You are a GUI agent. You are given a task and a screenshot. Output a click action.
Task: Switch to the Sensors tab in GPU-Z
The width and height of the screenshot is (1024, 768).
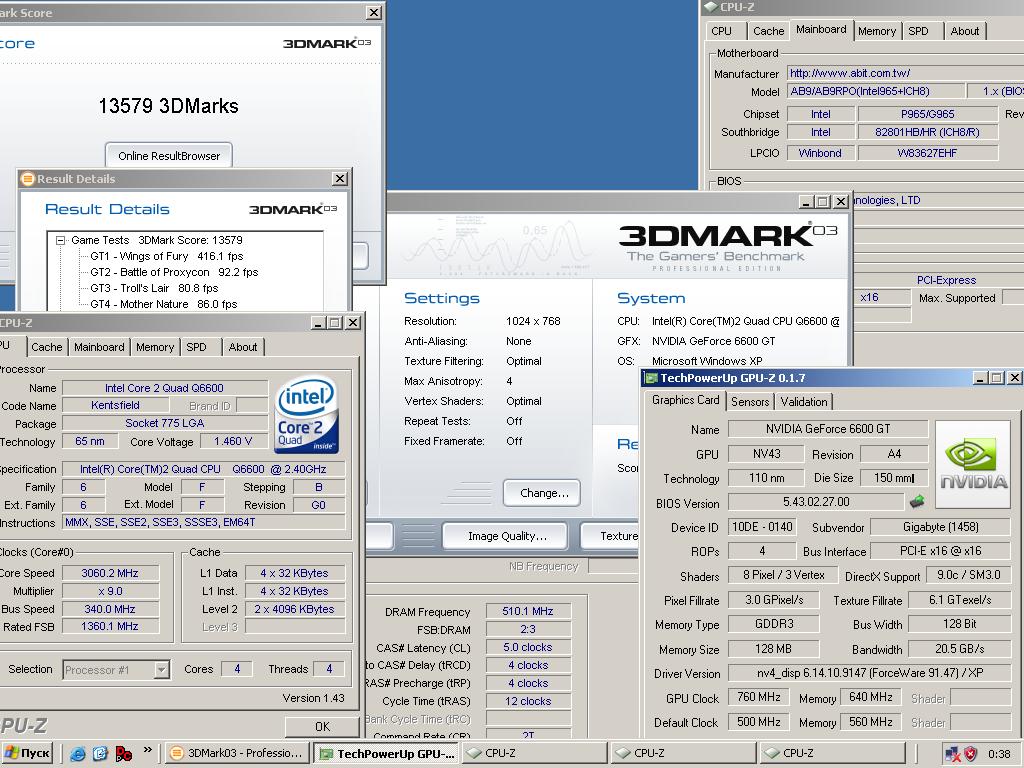[x=750, y=402]
